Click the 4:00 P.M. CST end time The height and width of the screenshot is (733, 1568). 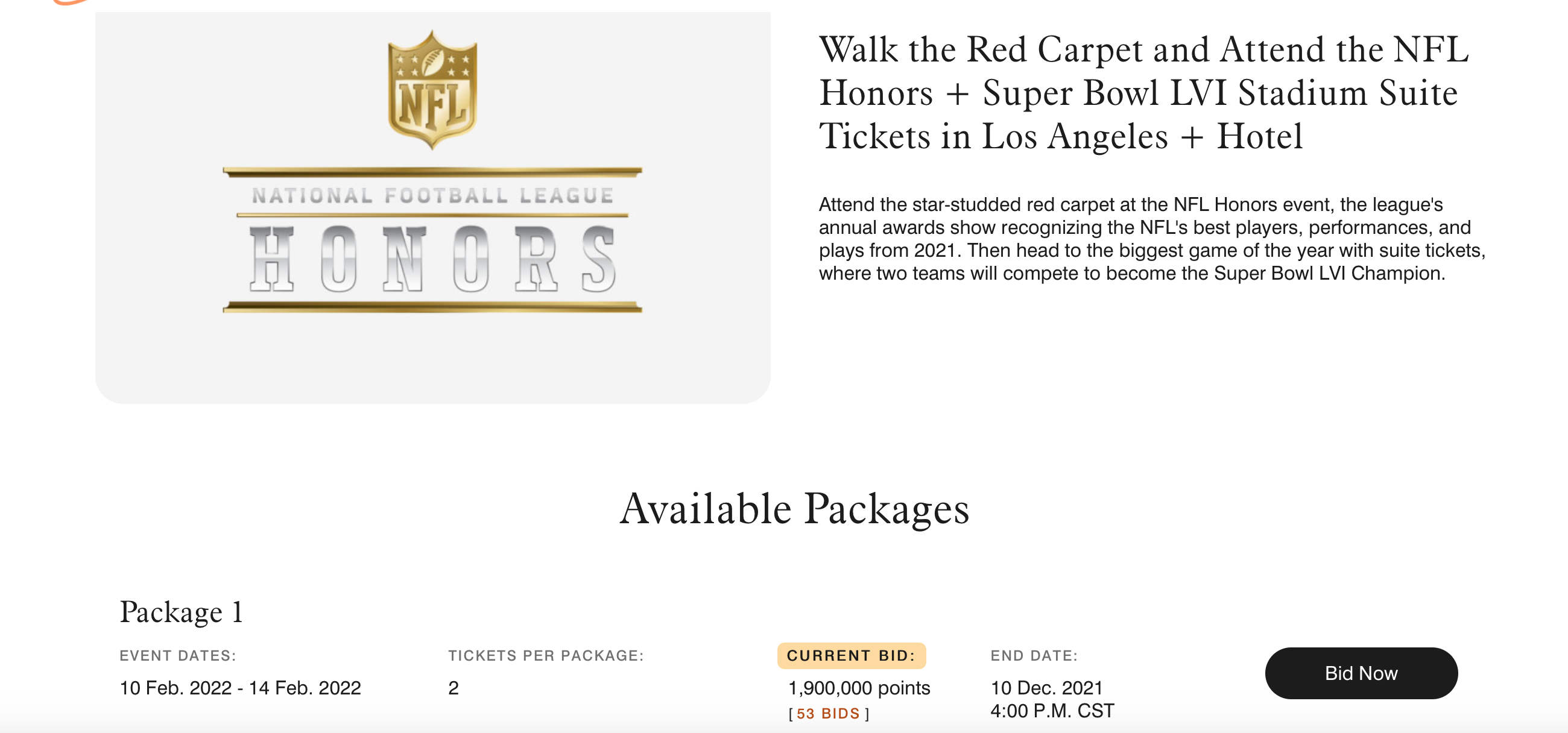(x=1052, y=711)
